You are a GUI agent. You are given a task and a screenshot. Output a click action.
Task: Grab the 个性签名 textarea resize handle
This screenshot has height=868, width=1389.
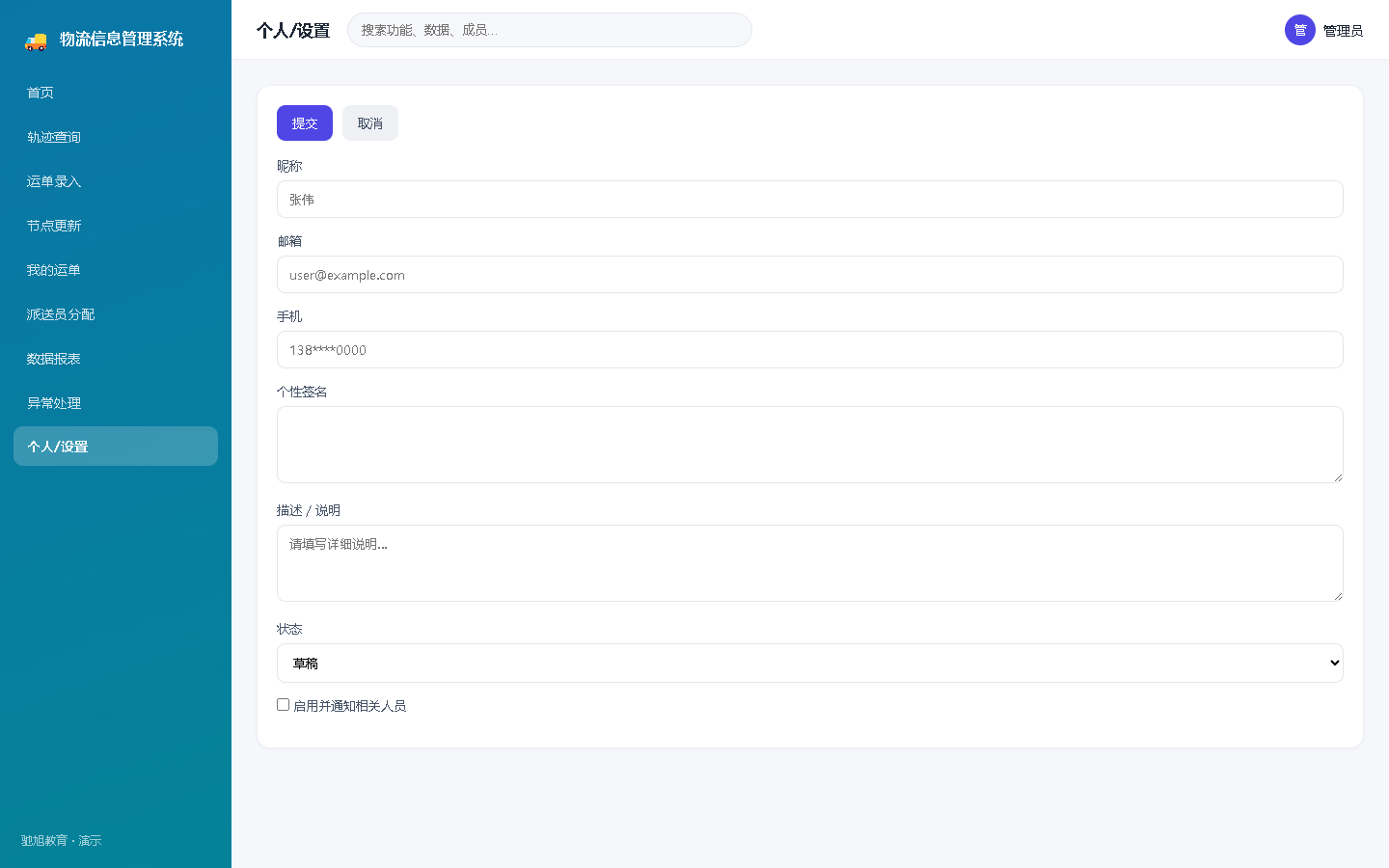tap(1338, 477)
